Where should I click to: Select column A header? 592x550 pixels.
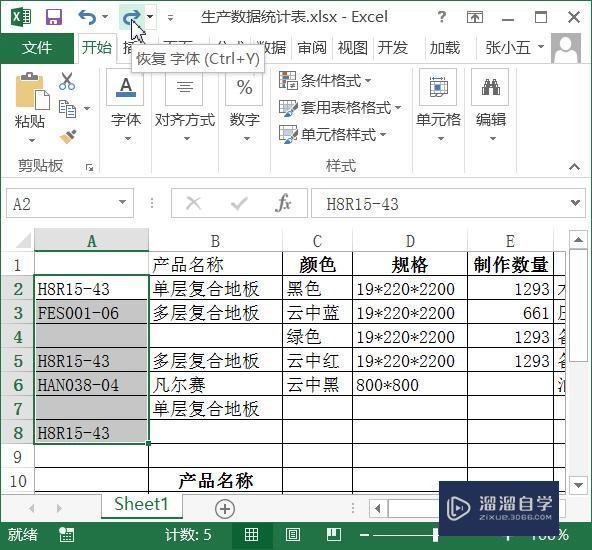click(91, 240)
